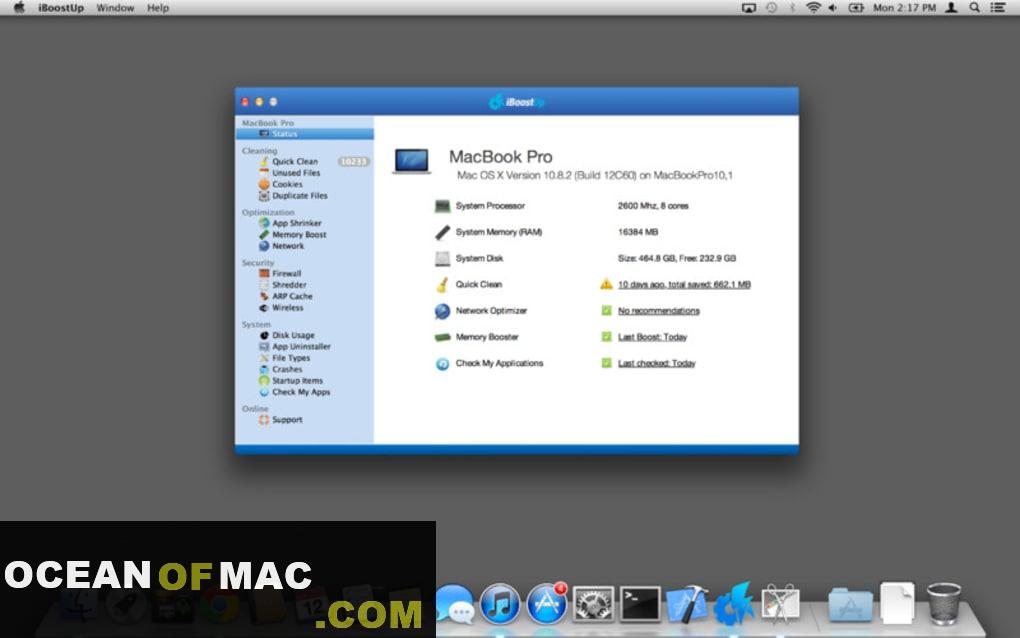This screenshot has height=638, width=1020.
Task: Click the Quick Clean 10233 count badge
Action: (x=353, y=161)
